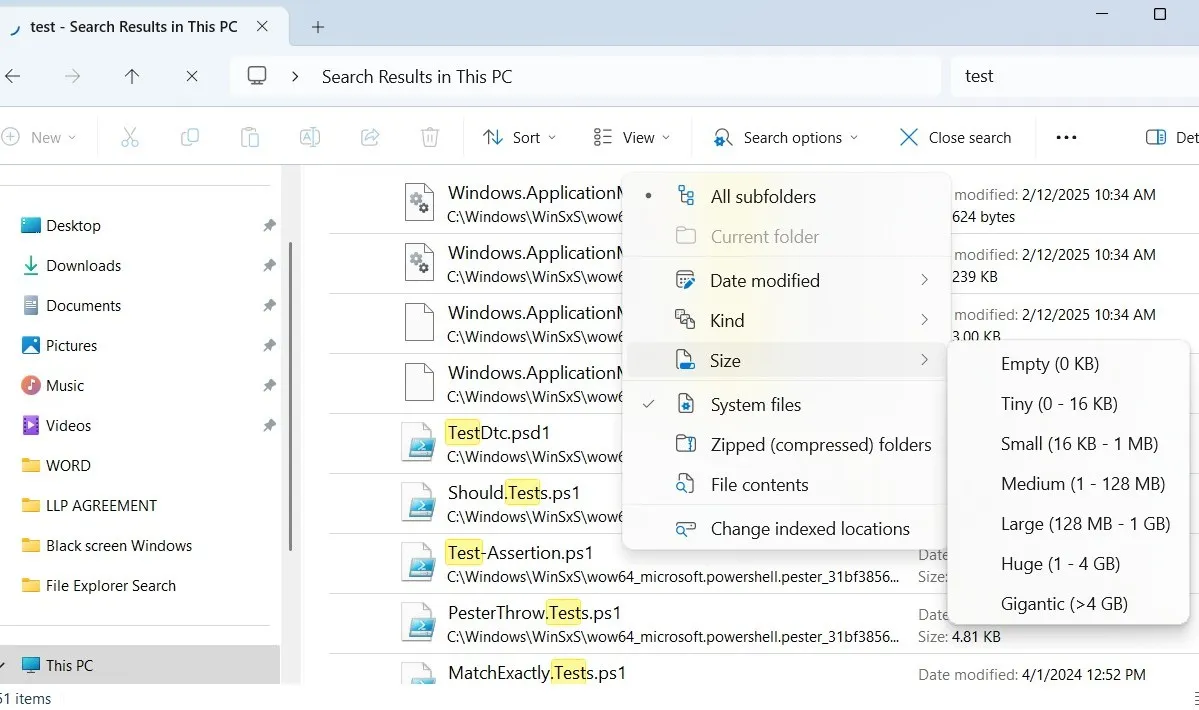This screenshot has height=710, width=1199.
Task: Click the Rename icon in the toolbar
Action: pyautogui.click(x=309, y=137)
